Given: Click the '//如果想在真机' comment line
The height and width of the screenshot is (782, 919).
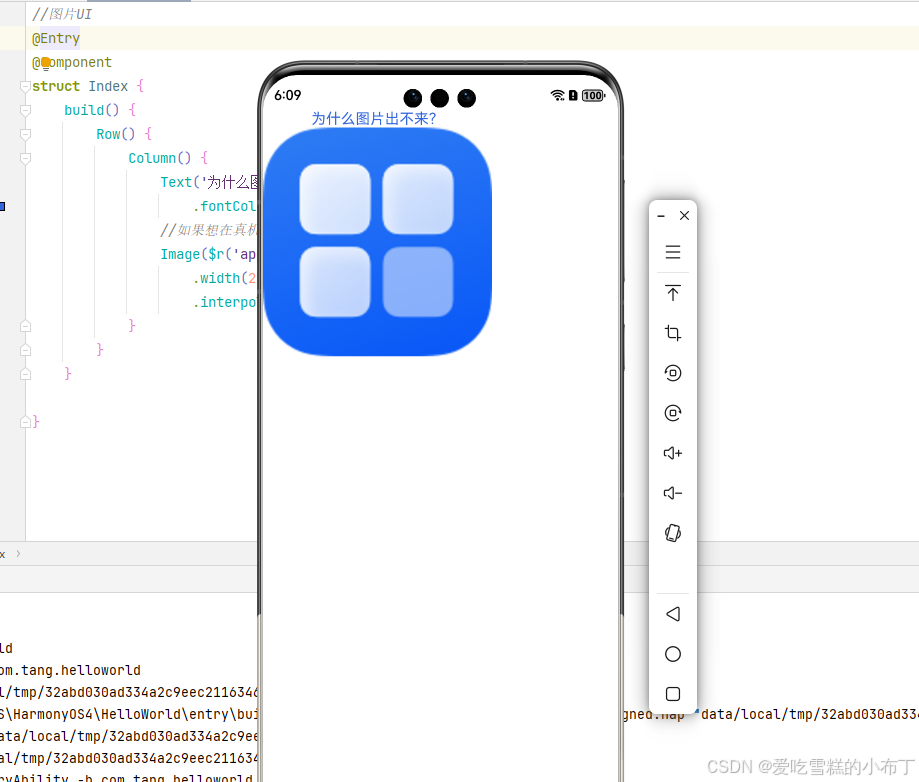Looking at the screenshot, I should pyautogui.click(x=209, y=230).
